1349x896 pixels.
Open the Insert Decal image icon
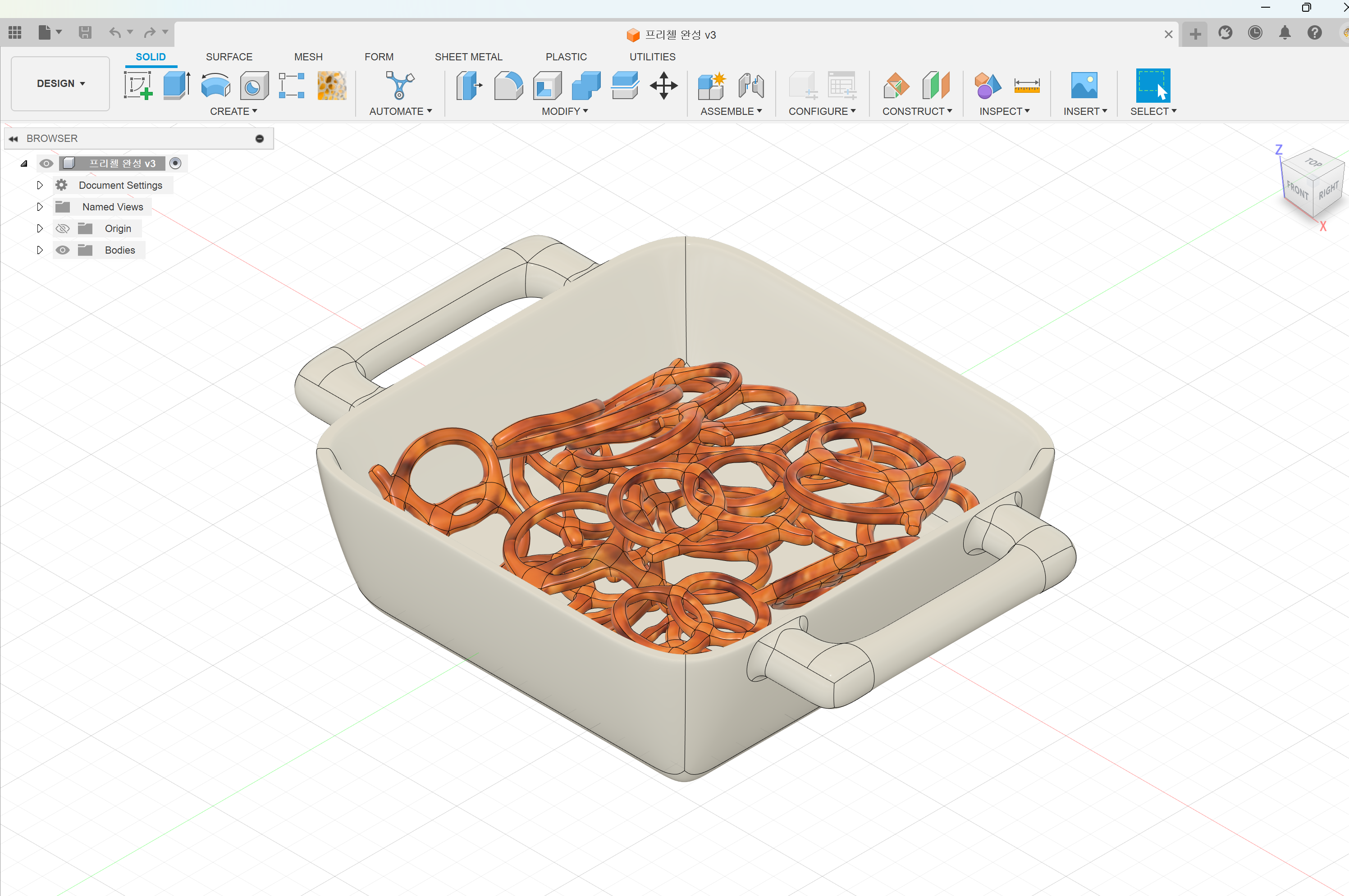pos(1084,86)
